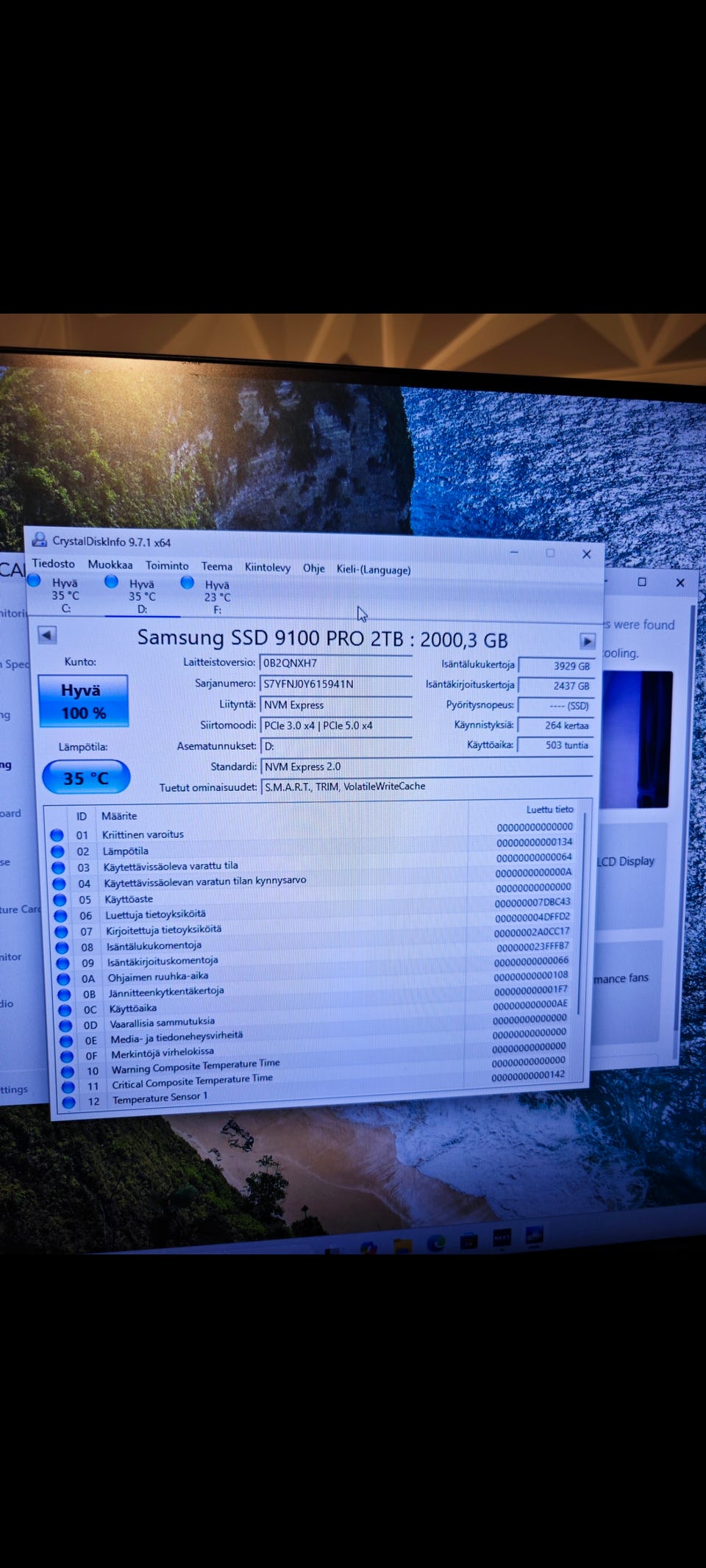Click the Liityntä NVM Express field

tap(336, 705)
